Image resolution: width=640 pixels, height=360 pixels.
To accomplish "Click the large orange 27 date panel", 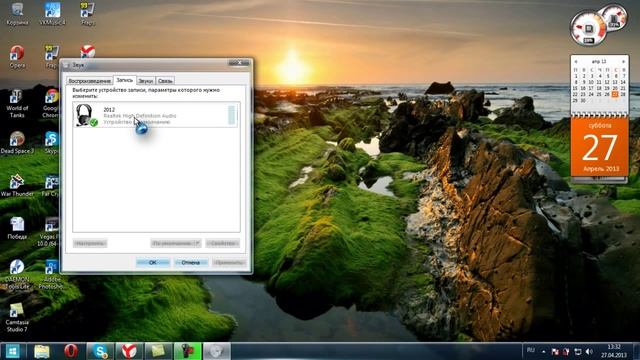I will pyautogui.click(x=600, y=148).
